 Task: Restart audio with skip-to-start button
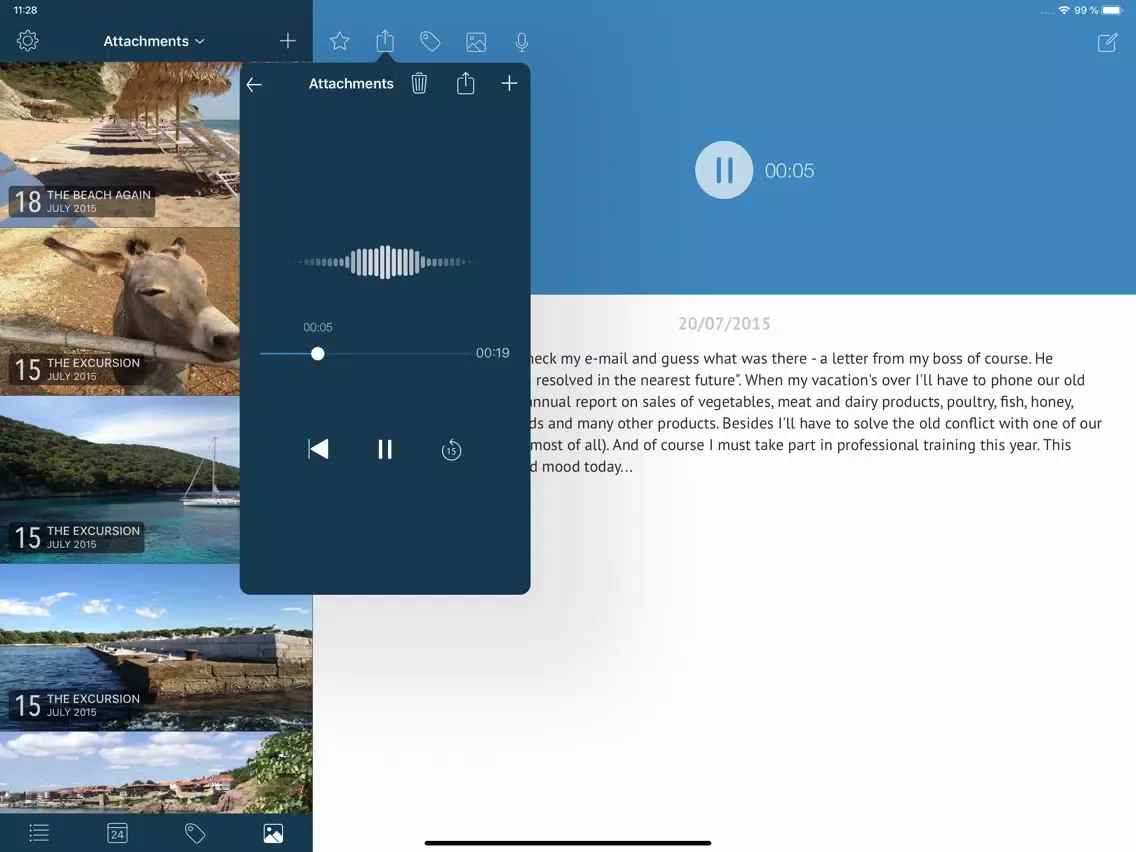(318, 450)
